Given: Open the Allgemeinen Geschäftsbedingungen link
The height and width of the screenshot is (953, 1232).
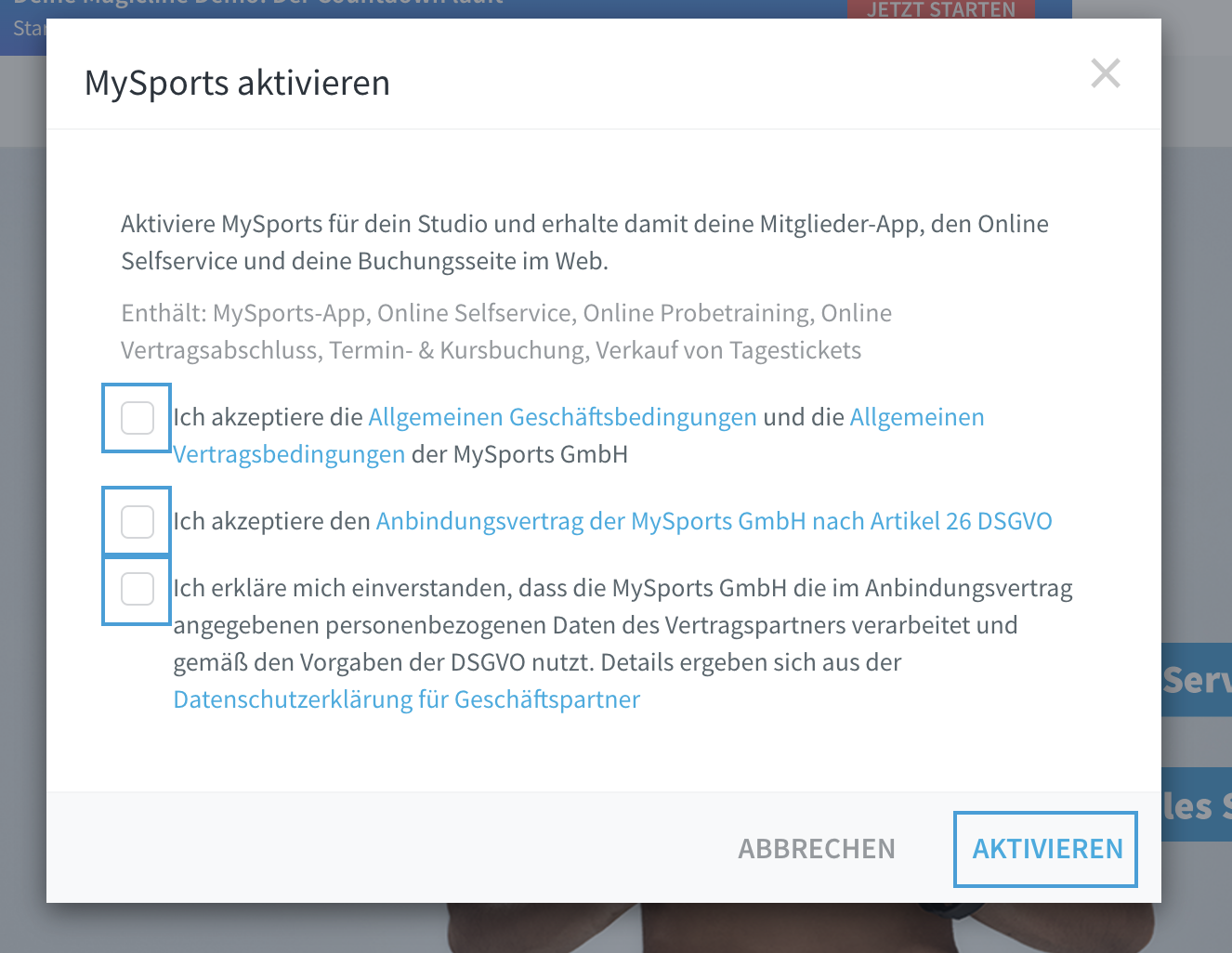Looking at the screenshot, I should coord(562,417).
